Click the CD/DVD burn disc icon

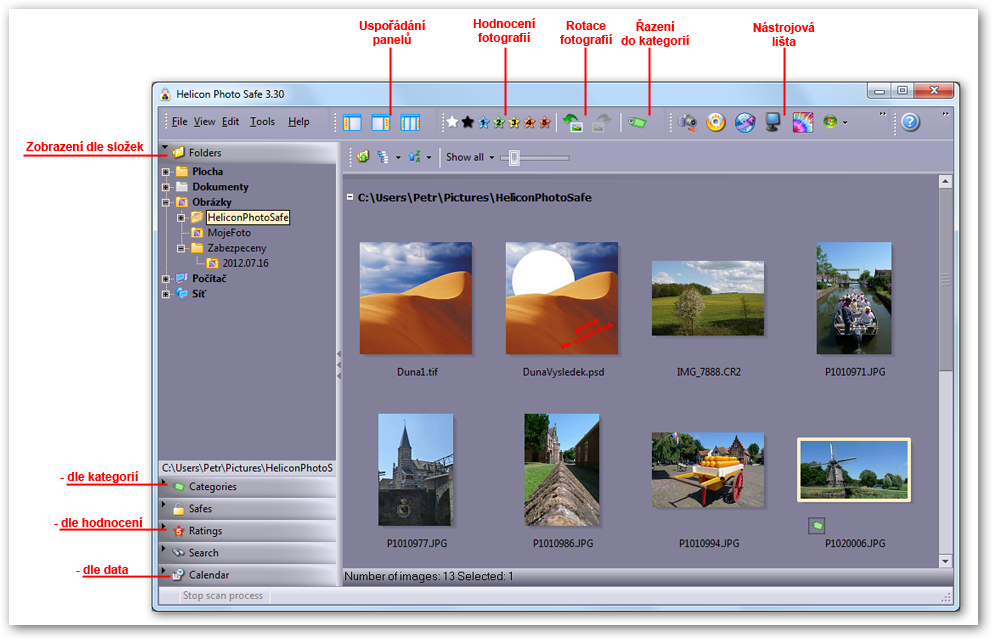(x=716, y=122)
